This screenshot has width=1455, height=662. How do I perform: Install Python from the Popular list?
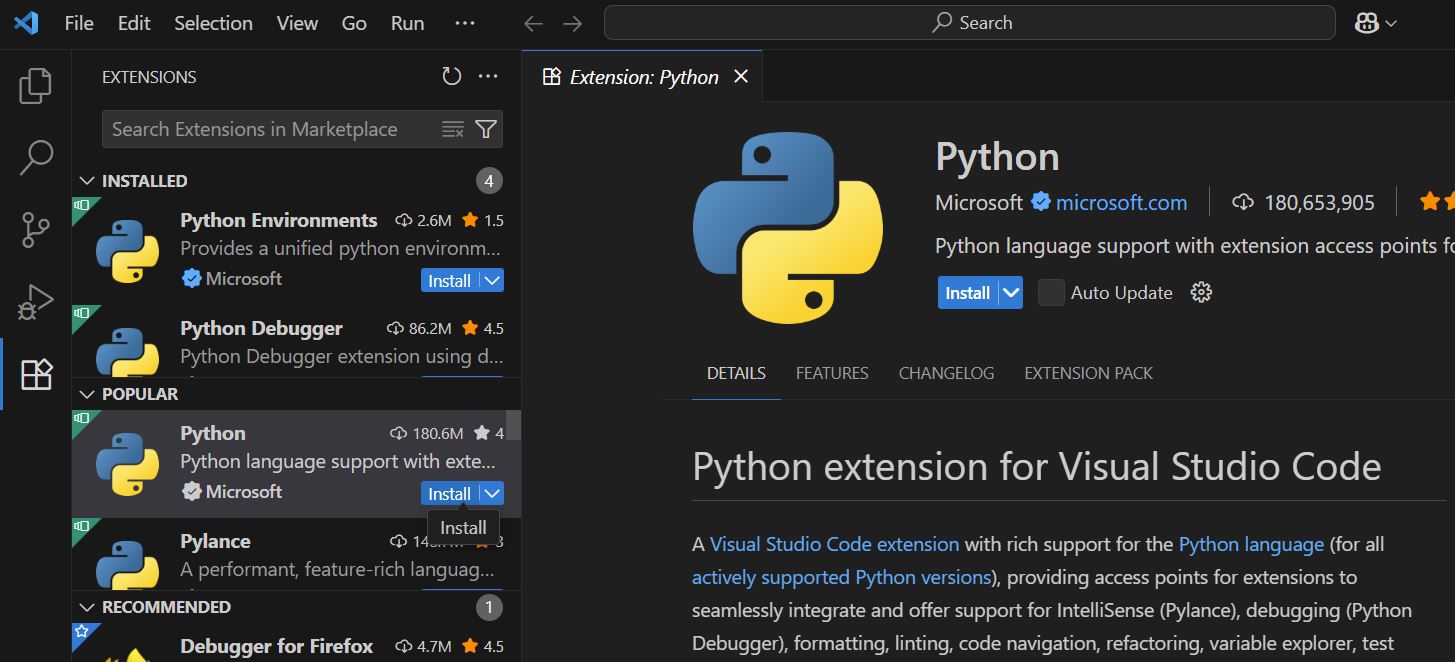point(450,494)
